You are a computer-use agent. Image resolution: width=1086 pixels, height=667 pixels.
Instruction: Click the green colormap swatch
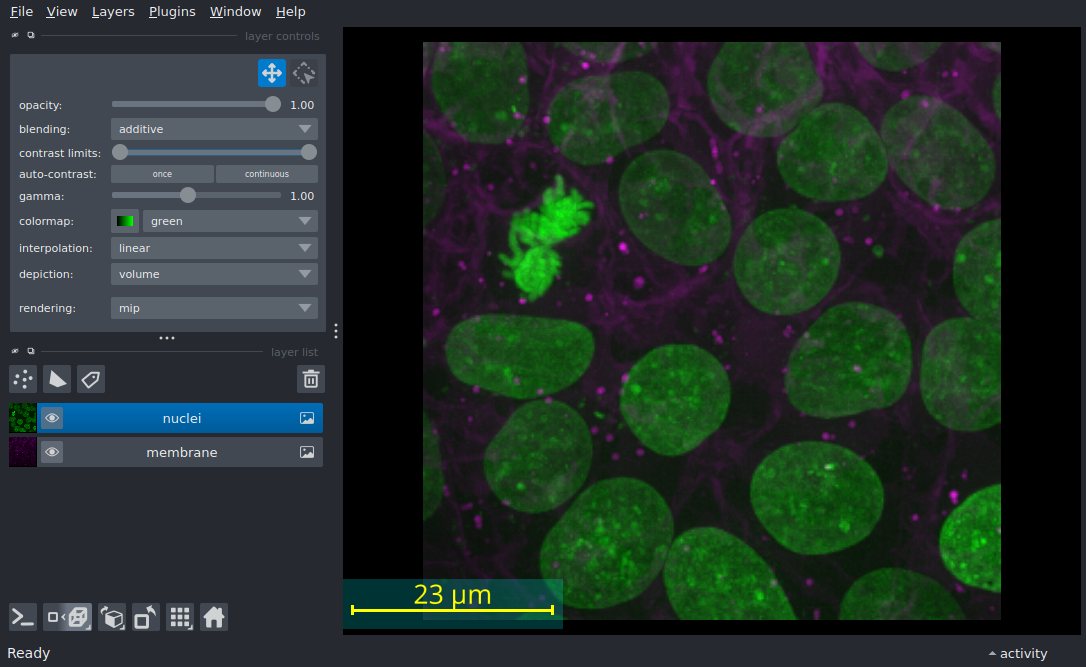coord(125,221)
